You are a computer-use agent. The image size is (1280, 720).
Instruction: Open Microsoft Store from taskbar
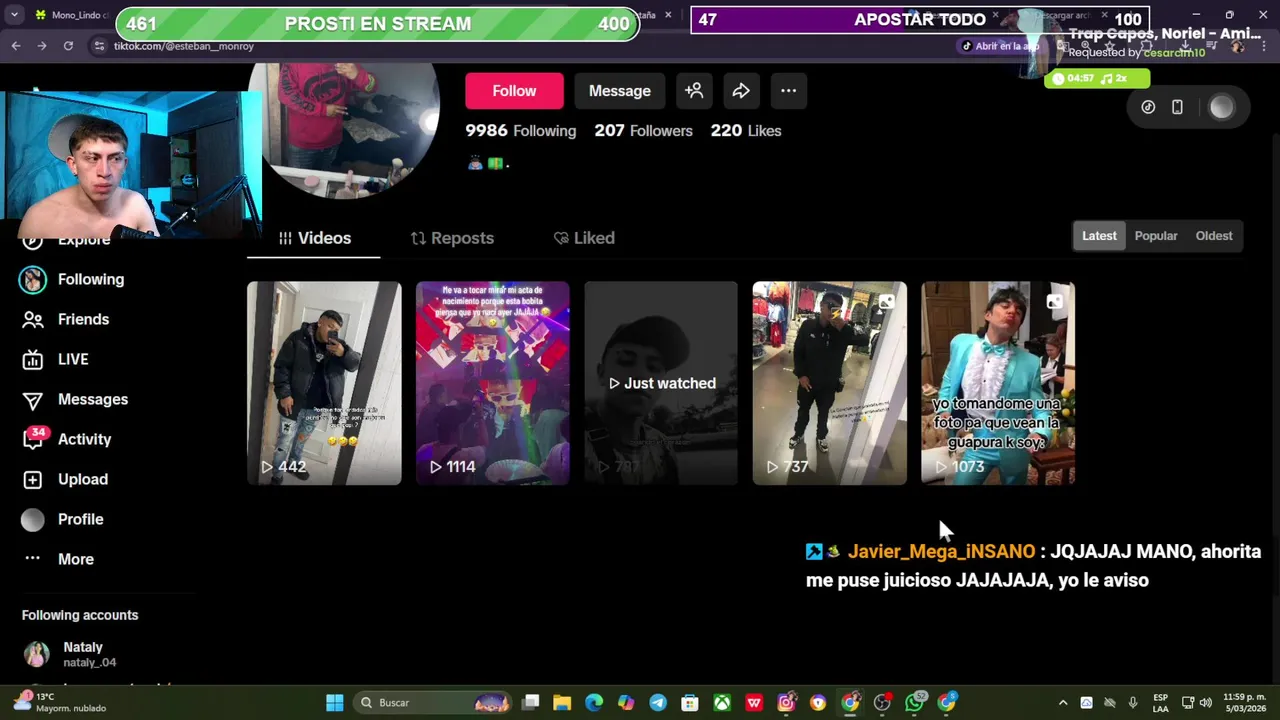[x=690, y=703]
